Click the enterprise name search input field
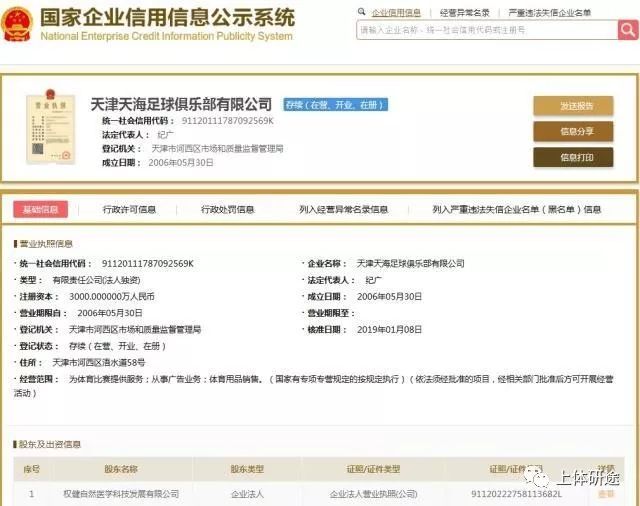The image size is (640, 506). click(x=486, y=30)
